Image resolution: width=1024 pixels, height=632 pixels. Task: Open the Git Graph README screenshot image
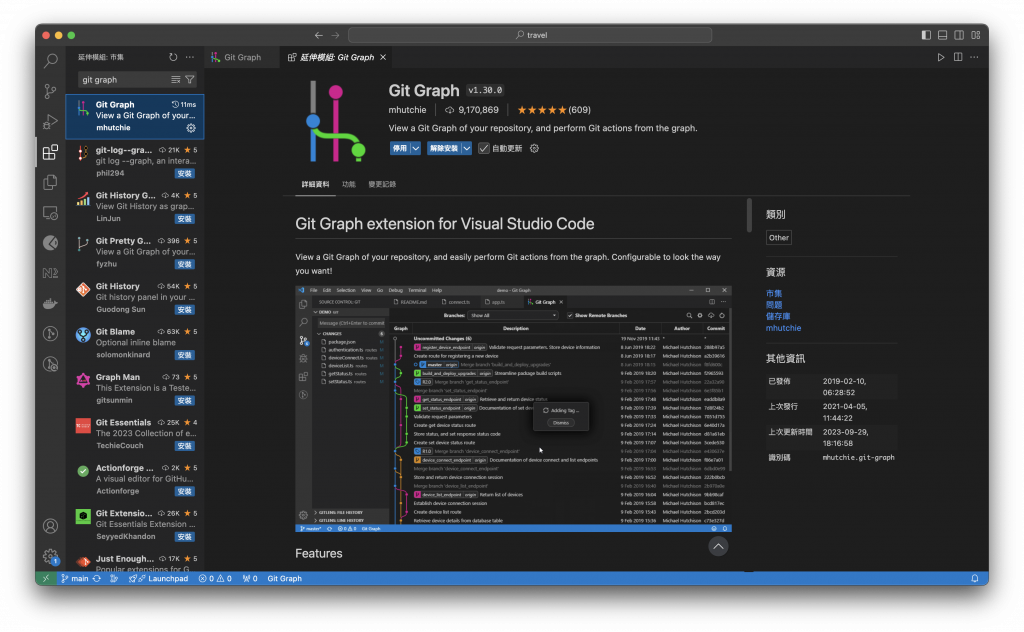click(513, 409)
